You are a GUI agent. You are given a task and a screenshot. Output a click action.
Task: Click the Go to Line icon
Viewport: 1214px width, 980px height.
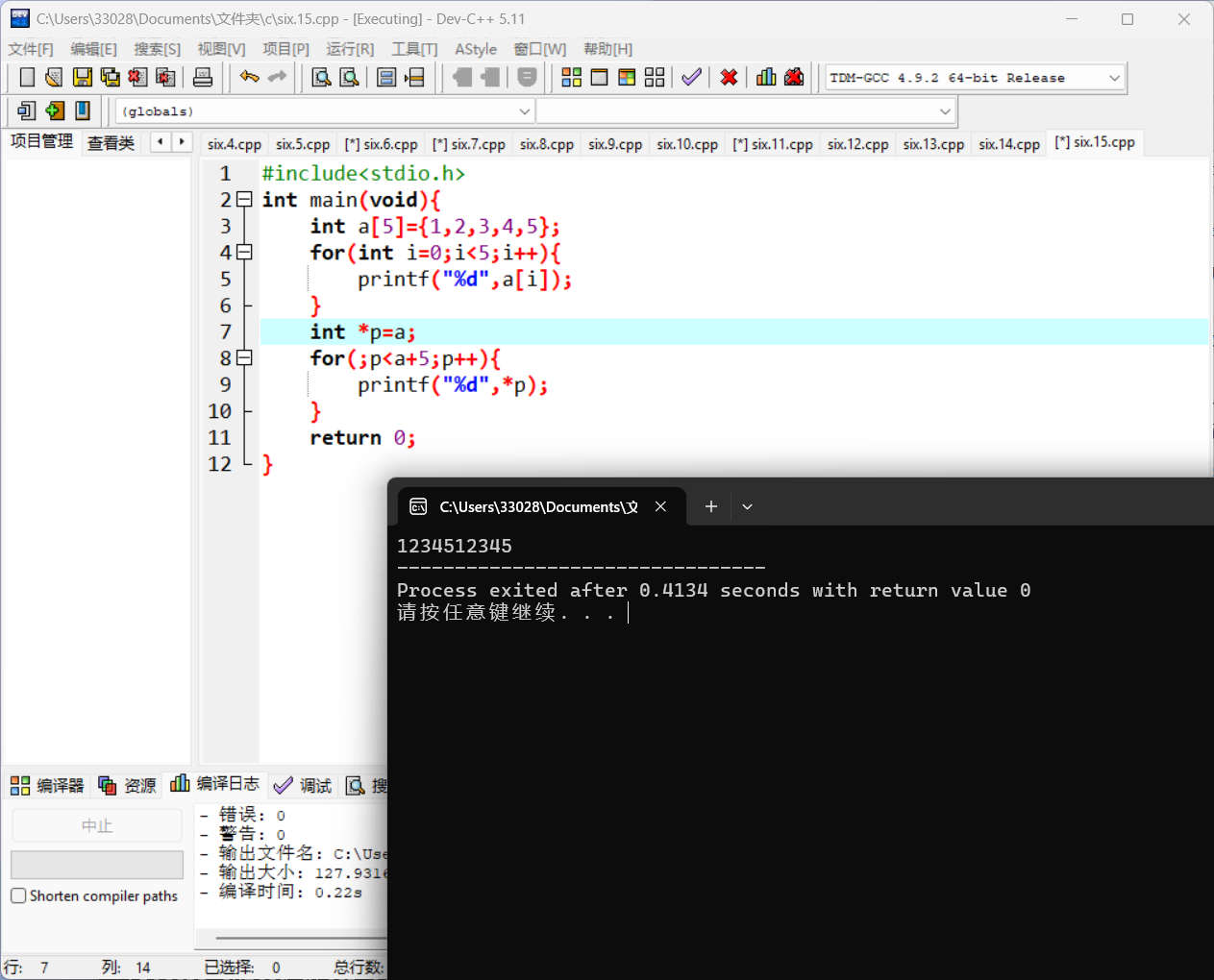click(x=414, y=78)
